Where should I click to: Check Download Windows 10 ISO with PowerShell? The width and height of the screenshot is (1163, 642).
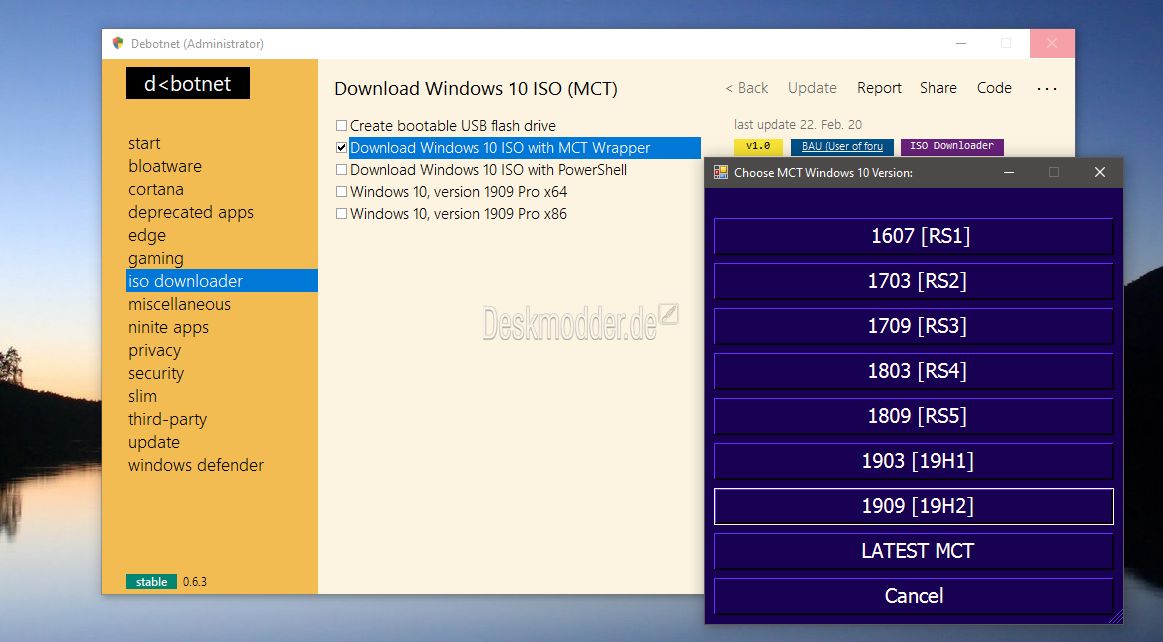tap(341, 170)
